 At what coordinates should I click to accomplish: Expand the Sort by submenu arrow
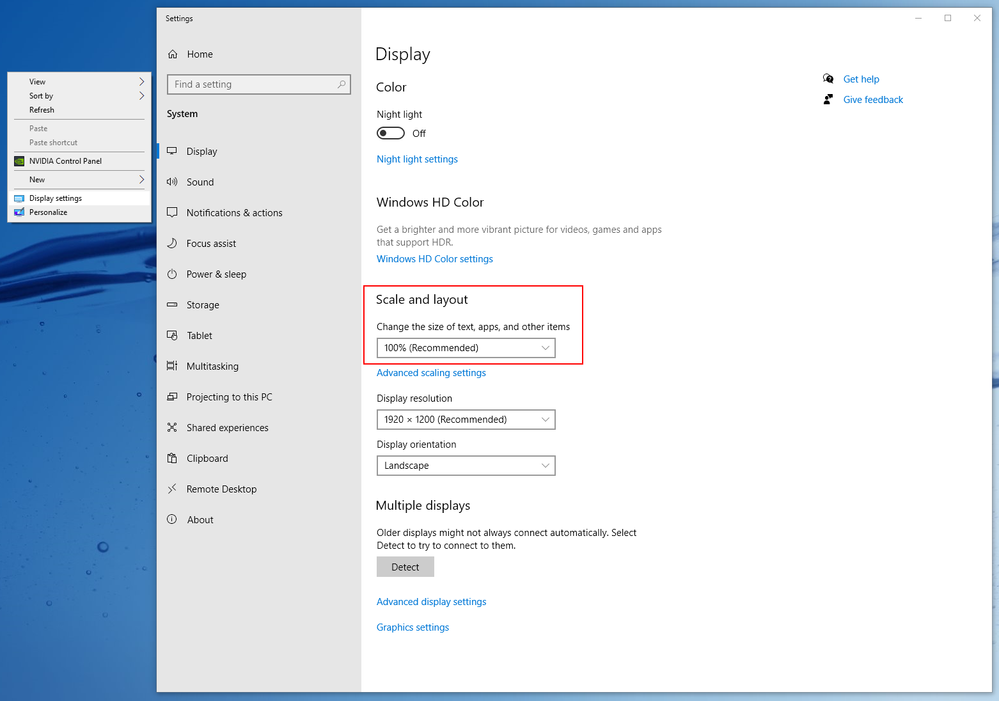coord(141,96)
